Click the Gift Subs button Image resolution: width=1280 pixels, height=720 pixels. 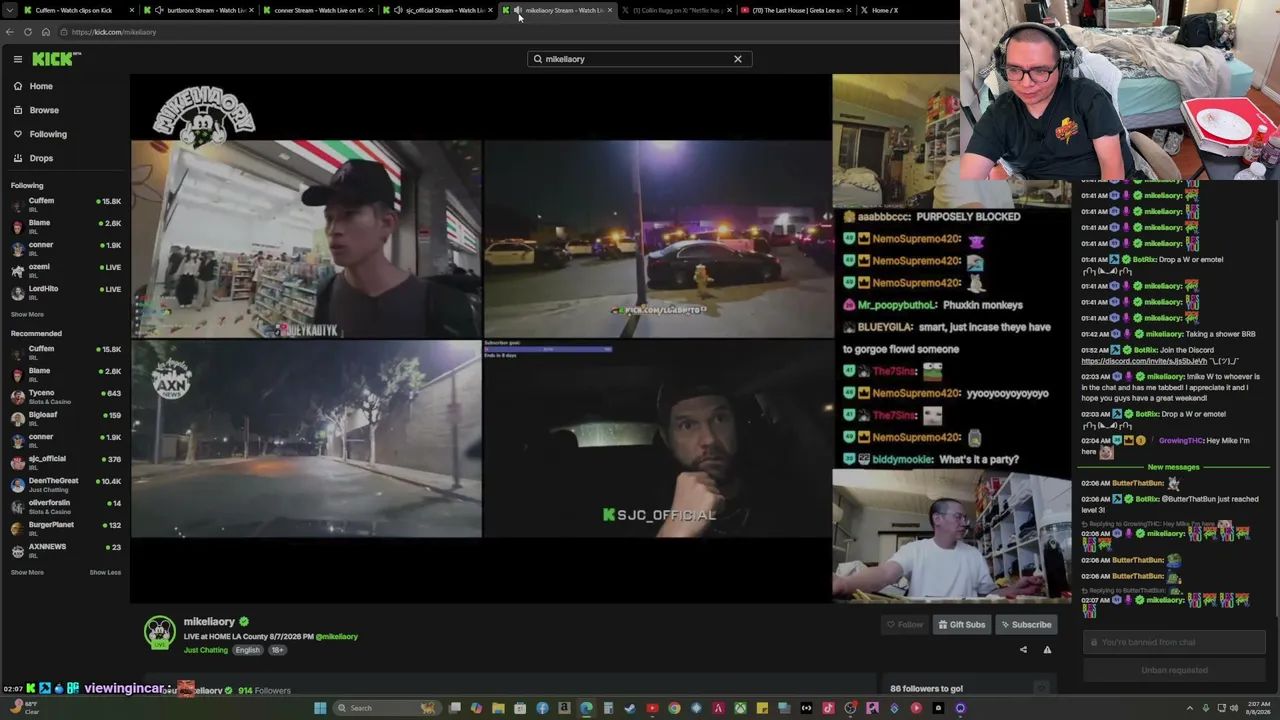pyautogui.click(x=961, y=625)
